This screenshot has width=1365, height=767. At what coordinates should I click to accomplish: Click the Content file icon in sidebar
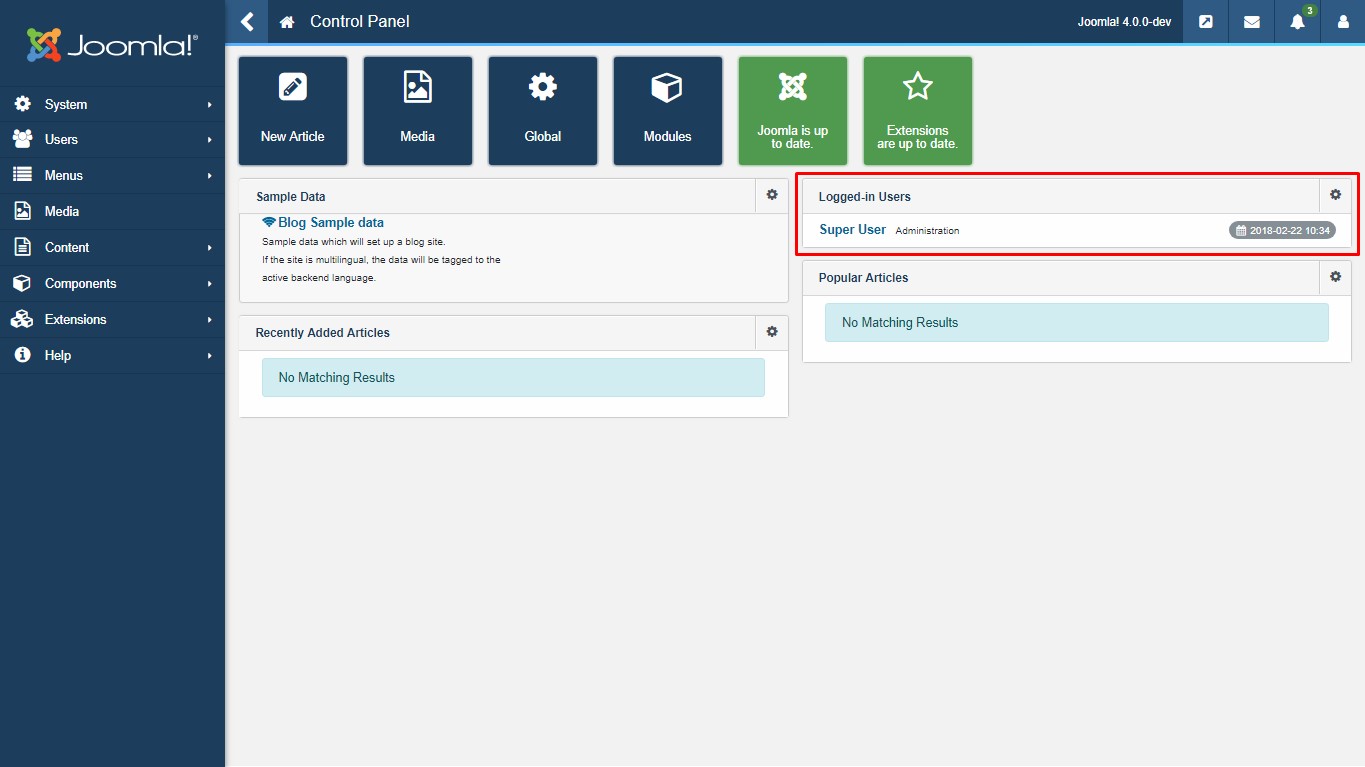pyautogui.click(x=22, y=247)
